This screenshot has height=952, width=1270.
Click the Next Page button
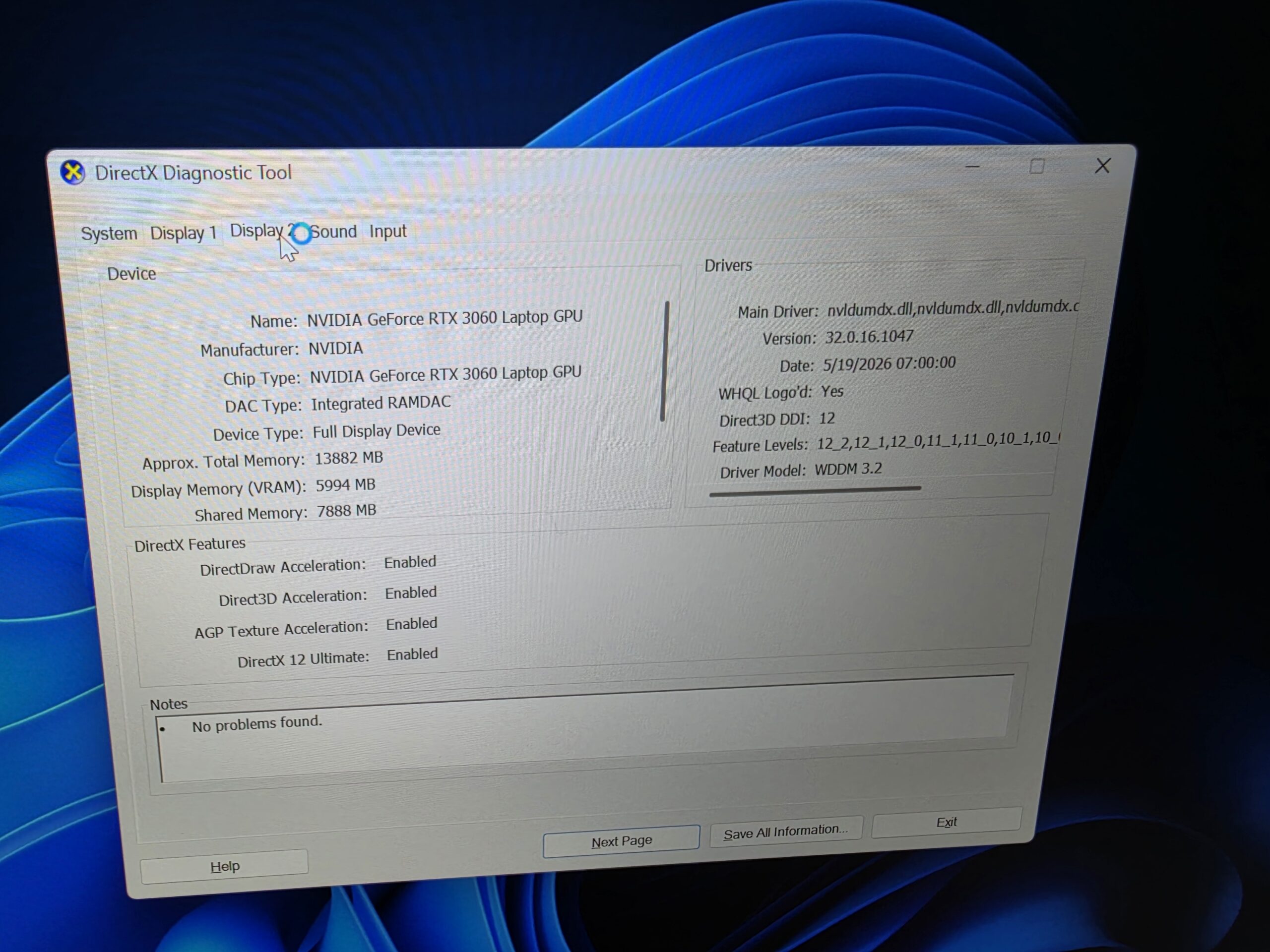pyautogui.click(x=621, y=841)
